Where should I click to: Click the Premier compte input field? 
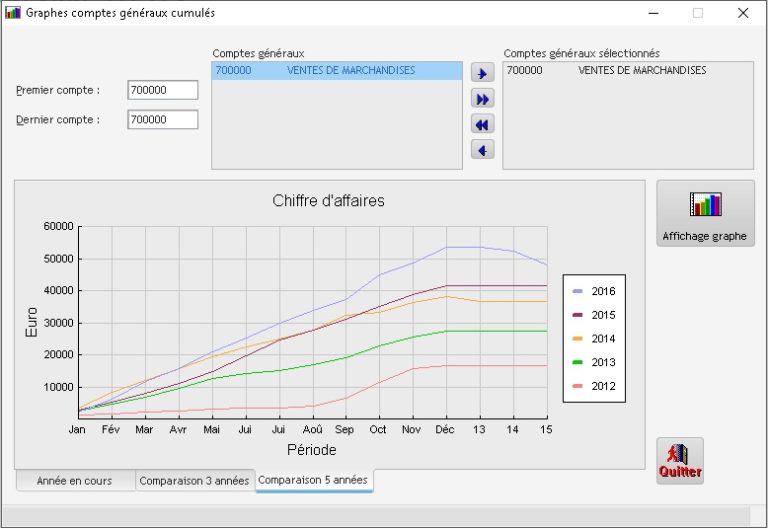point(163,90)
